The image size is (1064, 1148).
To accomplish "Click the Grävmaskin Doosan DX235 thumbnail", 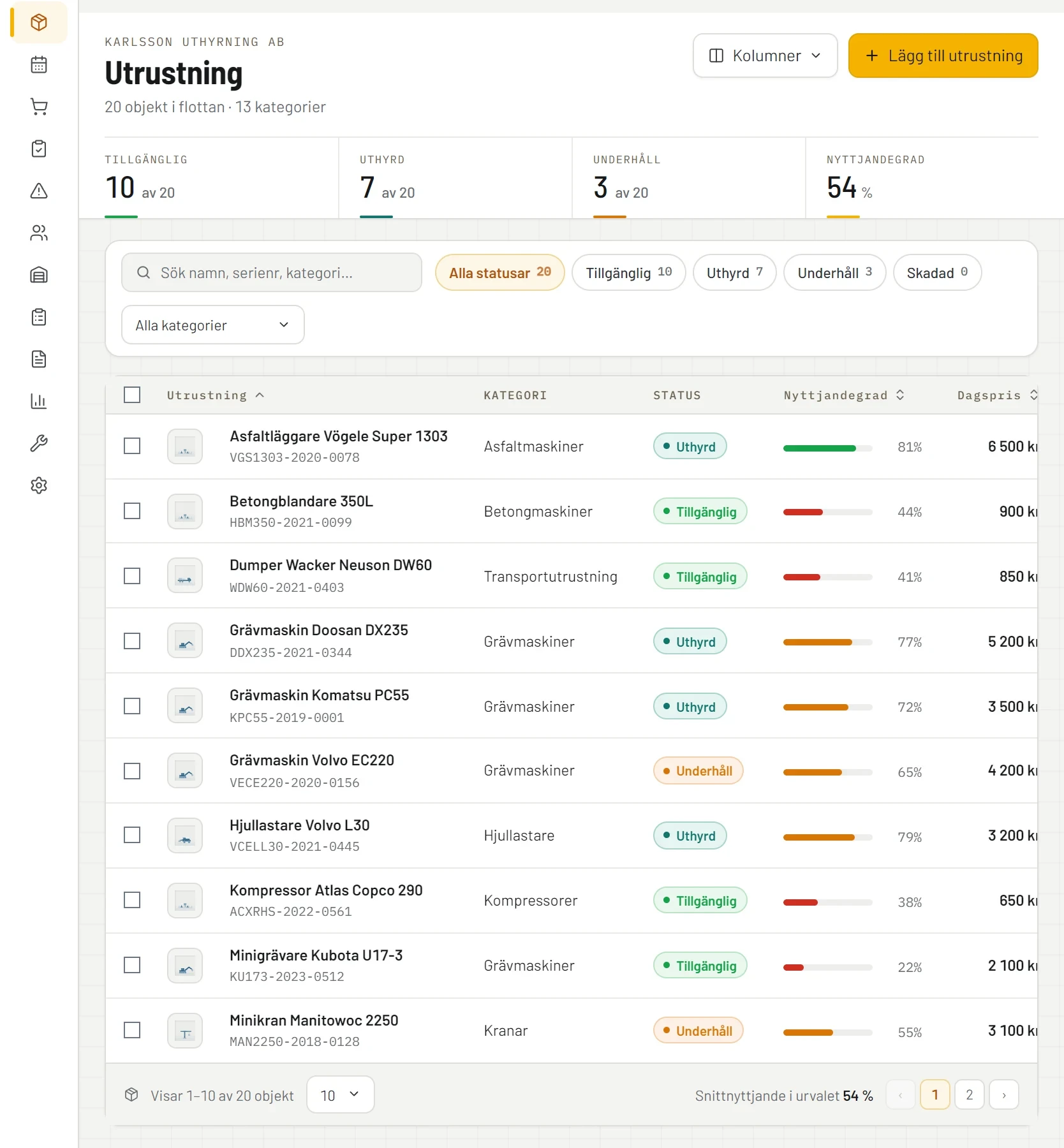I will [185, 641].
